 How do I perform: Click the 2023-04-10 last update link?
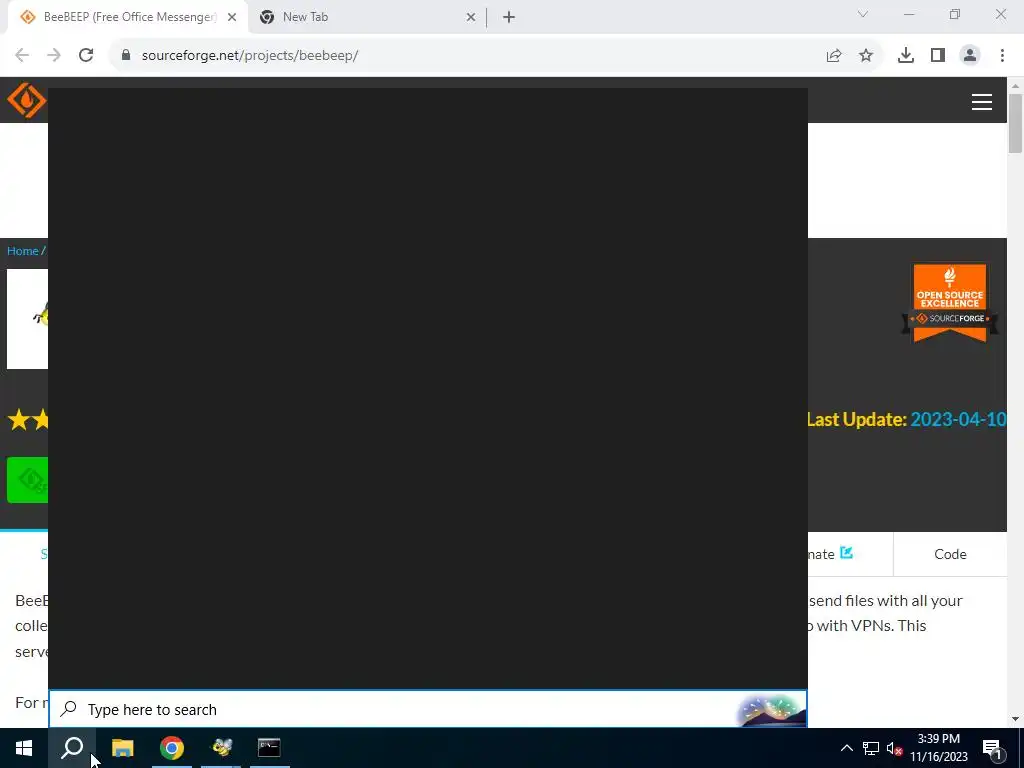click(958, 419)
